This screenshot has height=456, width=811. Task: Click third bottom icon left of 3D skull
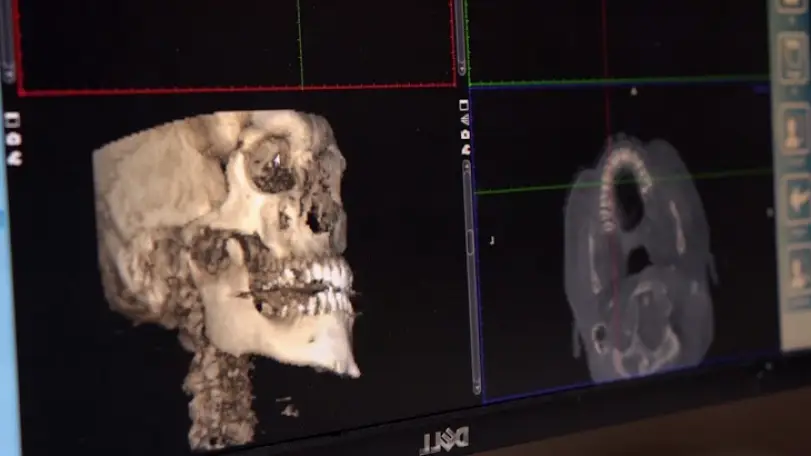[14, 158]
